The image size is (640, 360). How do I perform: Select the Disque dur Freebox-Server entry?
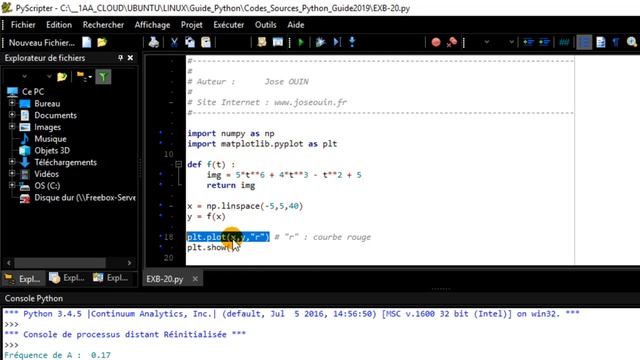pos(85,198)
